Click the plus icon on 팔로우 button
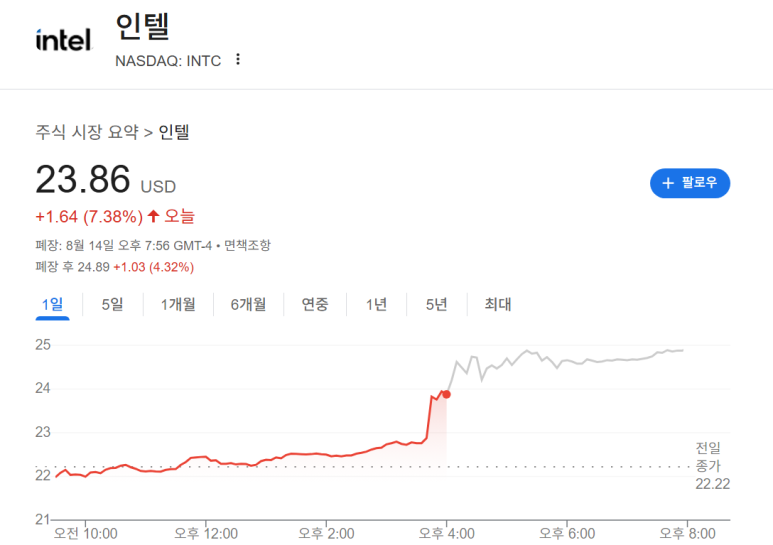 coord(668,183)
